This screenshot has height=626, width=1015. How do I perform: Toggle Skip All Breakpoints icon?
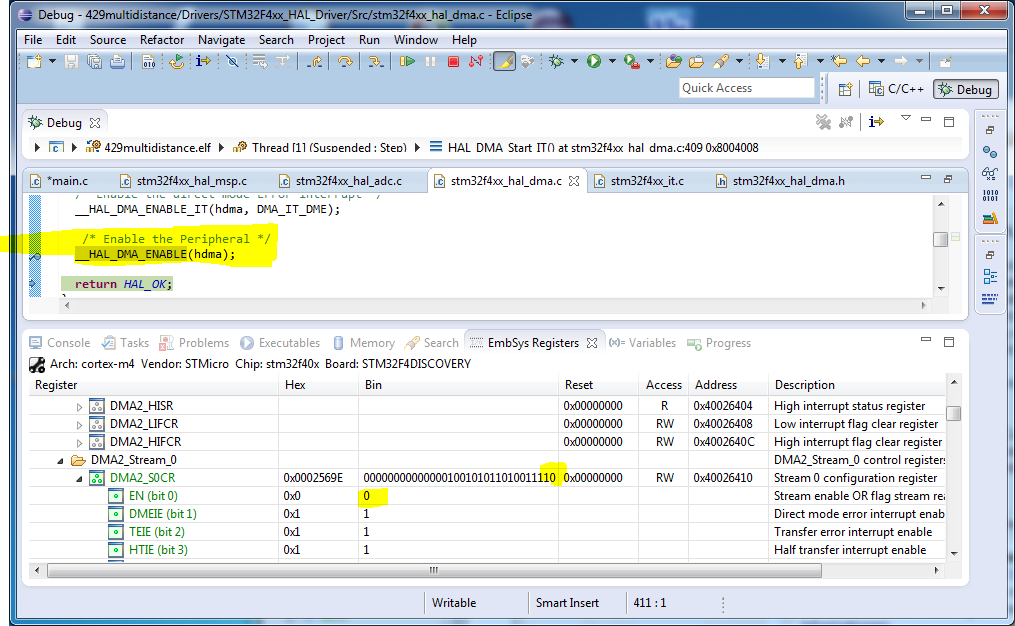click(x=232, y=61)
